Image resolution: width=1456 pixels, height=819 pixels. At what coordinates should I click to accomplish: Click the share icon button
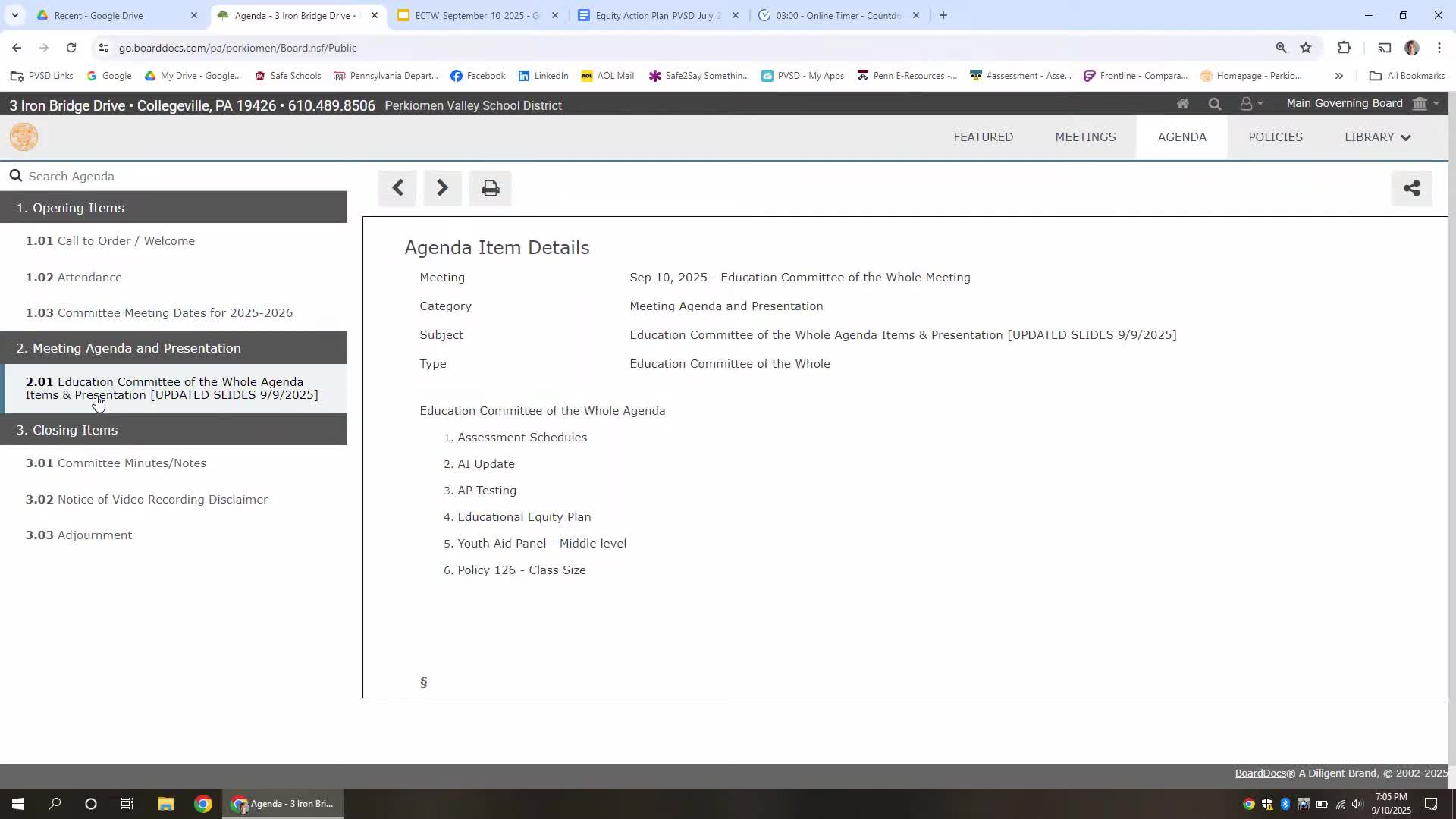[1411, 188]
